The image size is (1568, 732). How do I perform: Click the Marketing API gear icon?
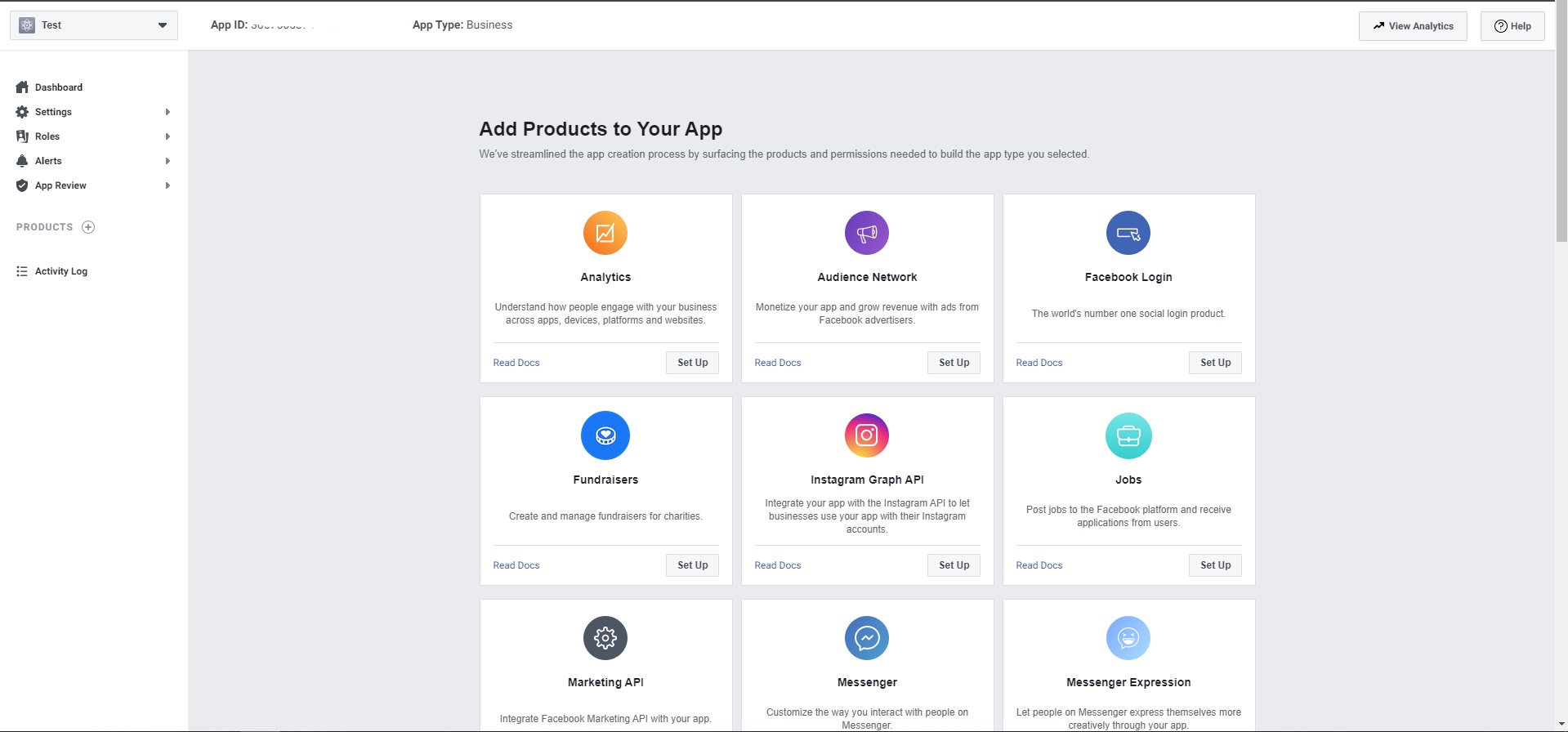605,638
